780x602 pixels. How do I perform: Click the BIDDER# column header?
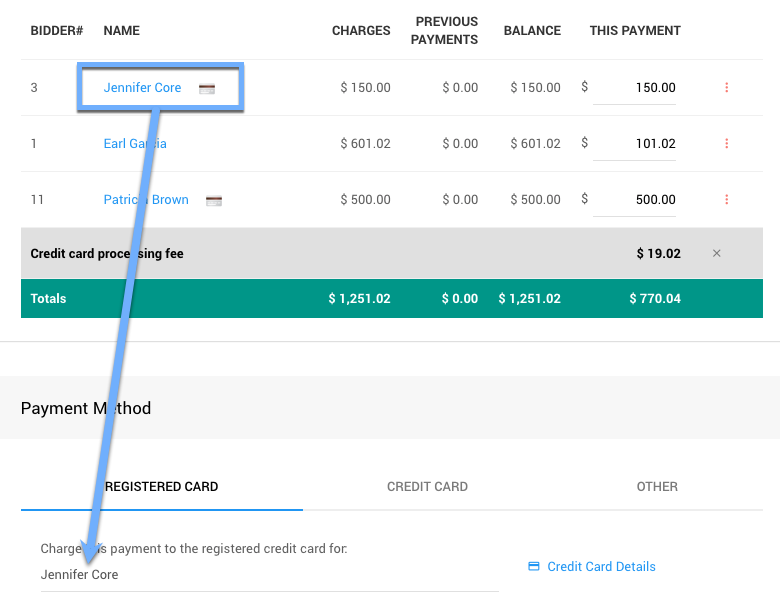57,31
